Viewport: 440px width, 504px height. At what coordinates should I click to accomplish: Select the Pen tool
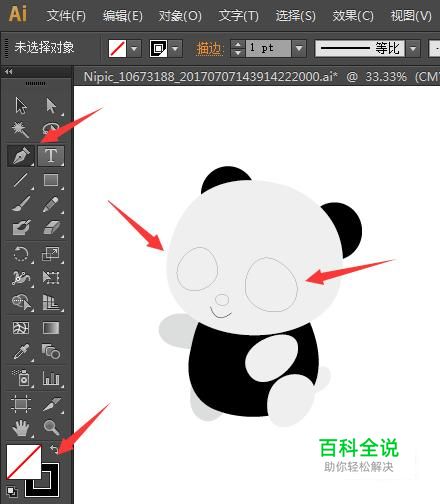(x=21, y=156)
